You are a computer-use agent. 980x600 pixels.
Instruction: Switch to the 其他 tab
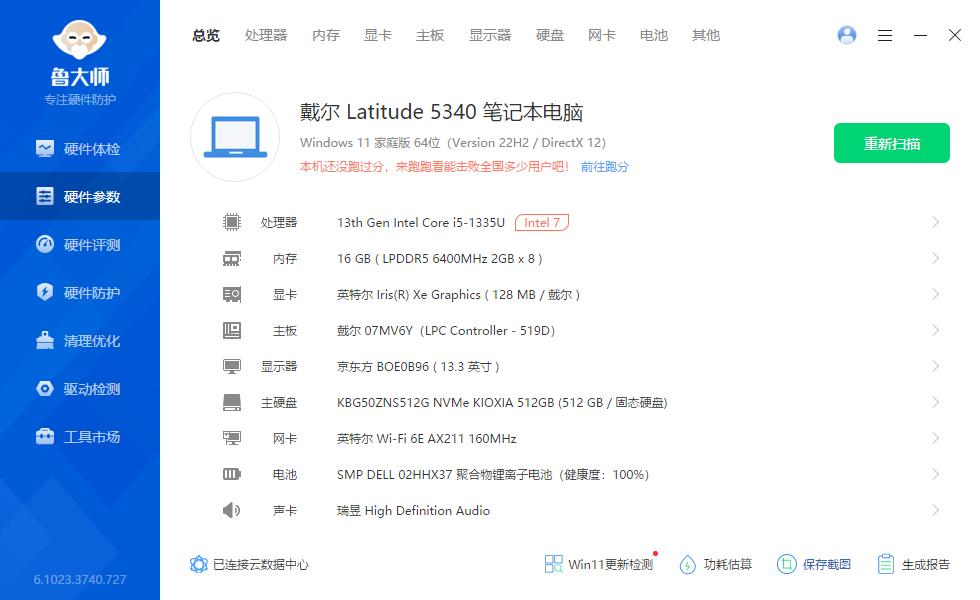tap(706, 36)
